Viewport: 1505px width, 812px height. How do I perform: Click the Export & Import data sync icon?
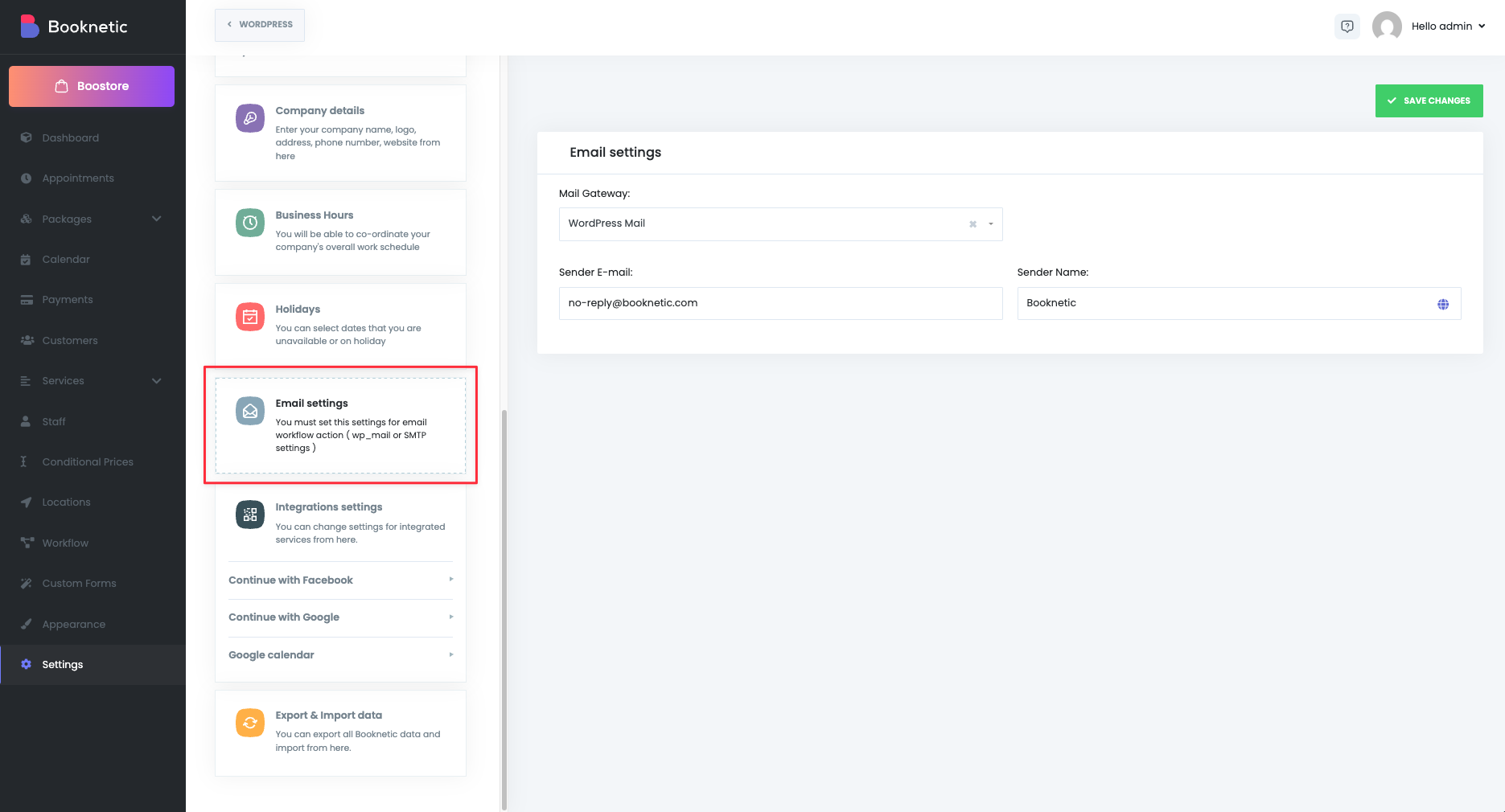pos(249,723)
